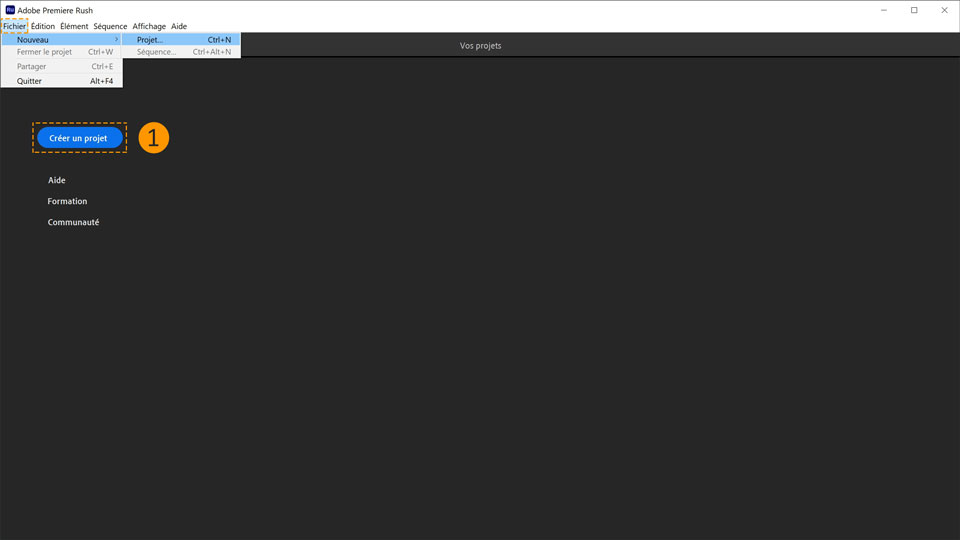Maximize the Premiere Rush window
This screenshot has width=960, height=540.
click(x=914, y=10)
